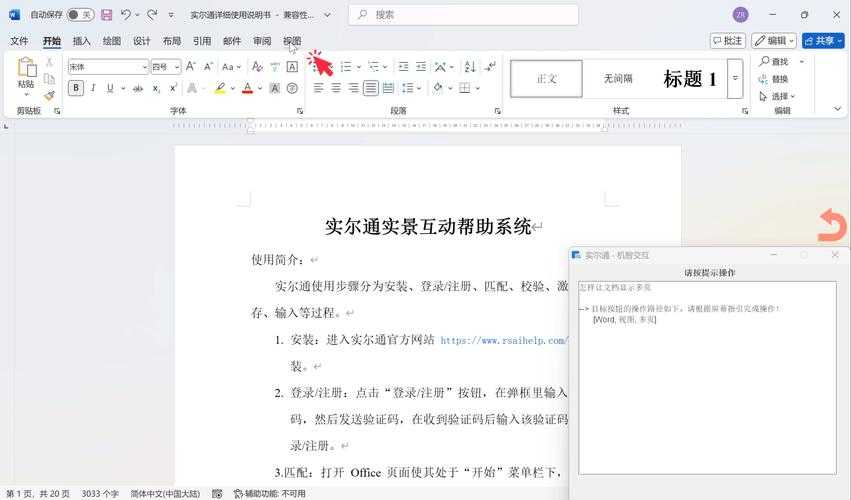Click the character shading icon
851x500 pixels.
275,88
